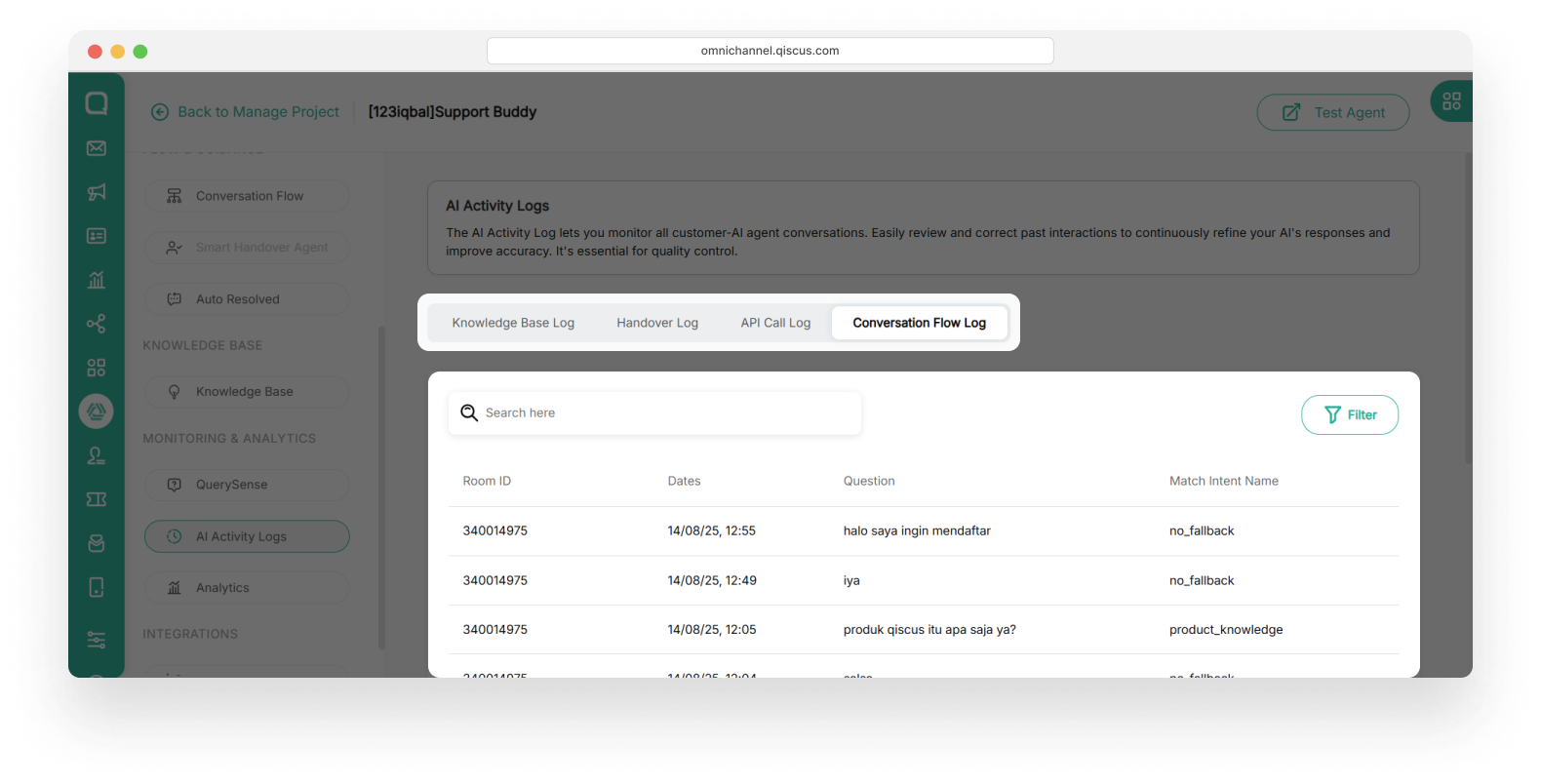1541x784 pixels.
Task: Click the Filter button
Action: [1349, 414]
